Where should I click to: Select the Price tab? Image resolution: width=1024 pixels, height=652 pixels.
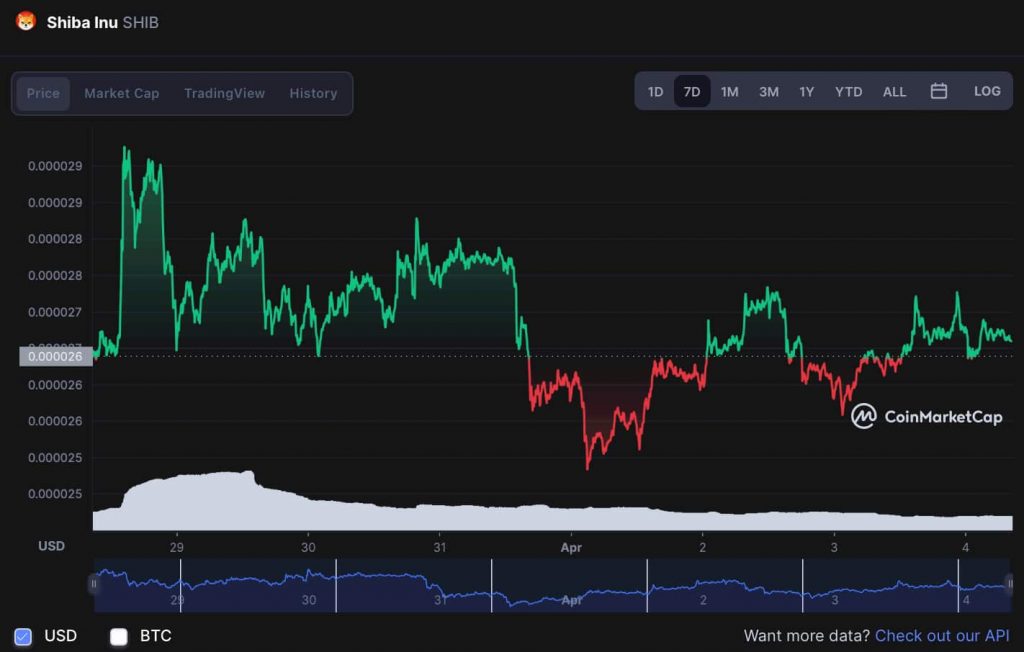click(x=42, y=93)
